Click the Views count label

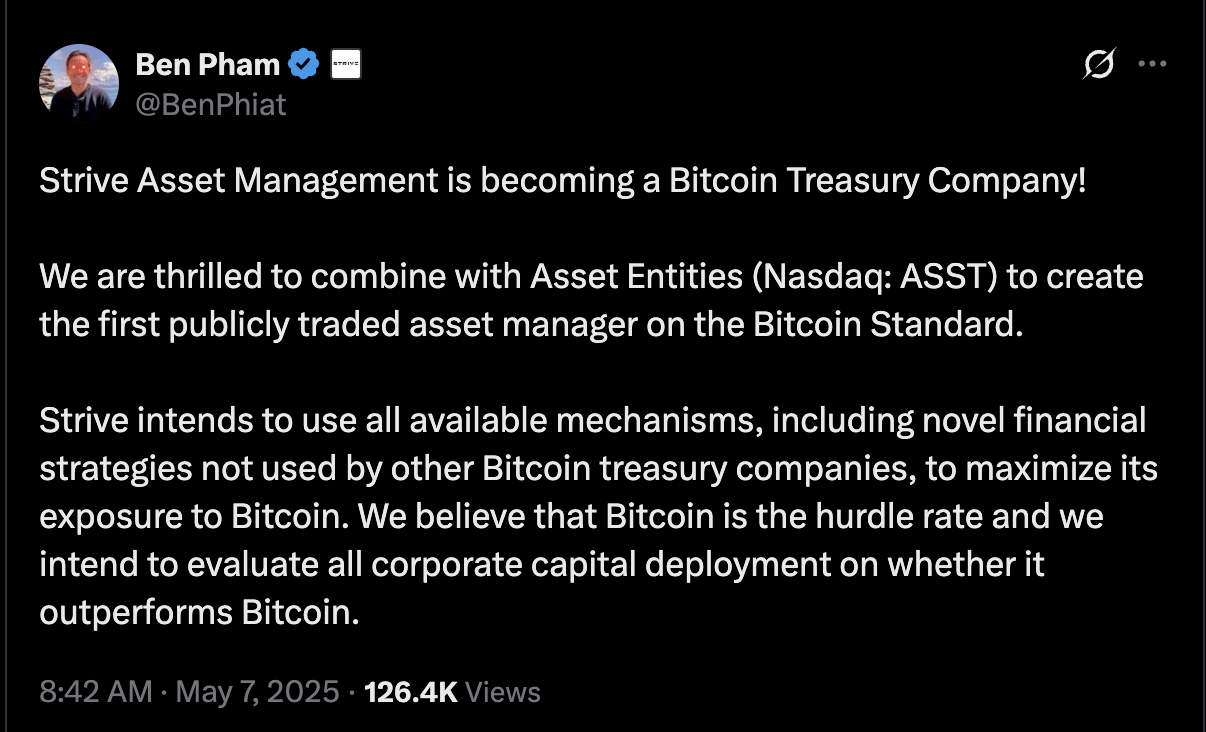501,691
